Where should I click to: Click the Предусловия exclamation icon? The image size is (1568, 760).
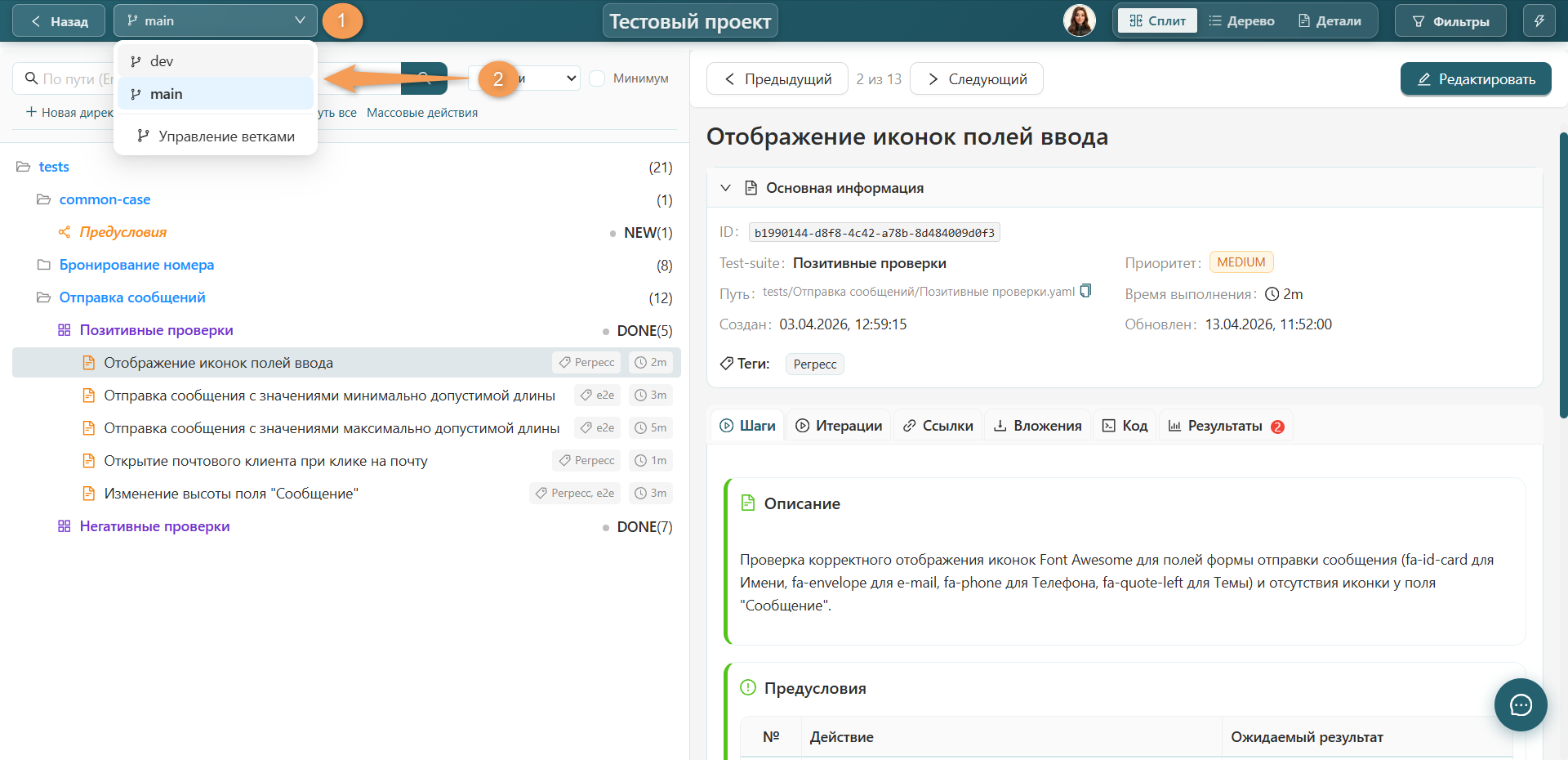[x=747, y=688]
